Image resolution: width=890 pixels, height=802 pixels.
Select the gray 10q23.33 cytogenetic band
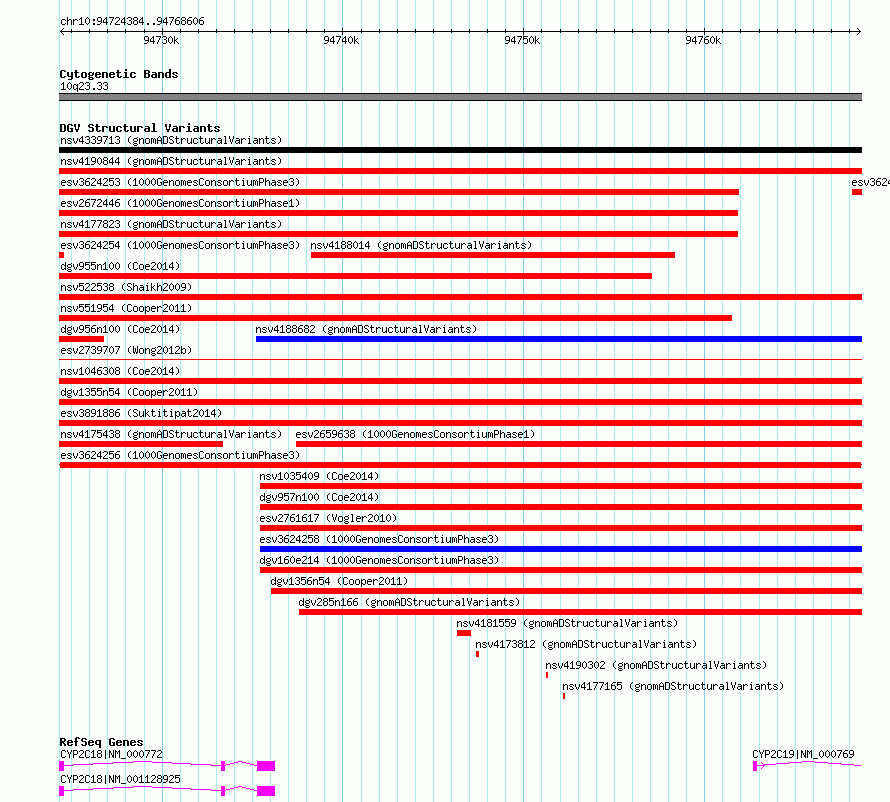[460, 97]
